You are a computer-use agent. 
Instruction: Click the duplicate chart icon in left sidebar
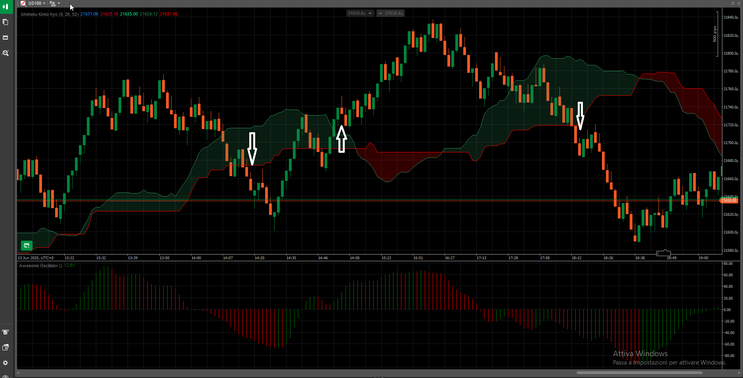coord(6,22)
